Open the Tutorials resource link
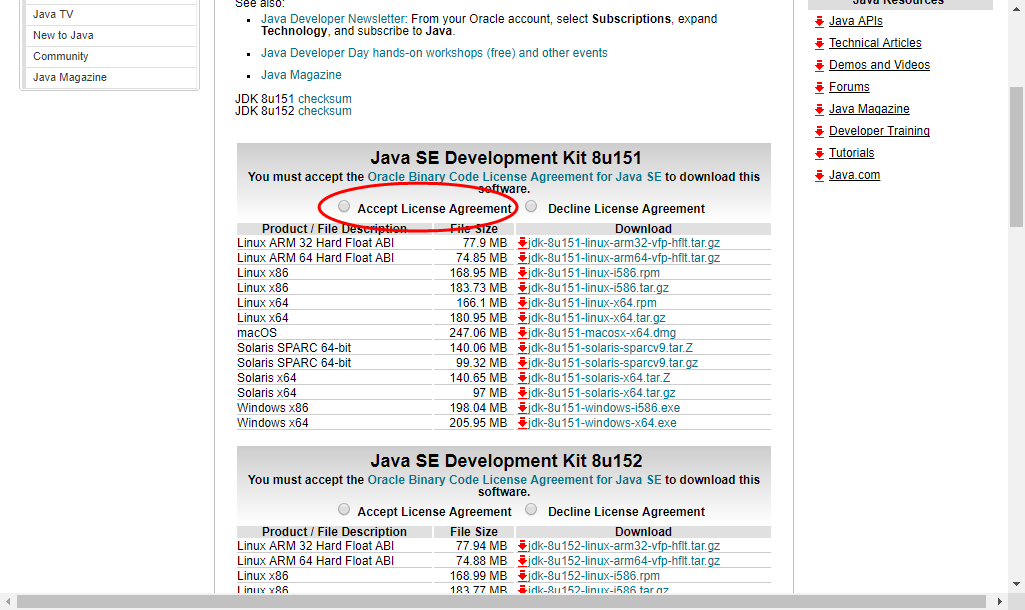Viewport: 1025px width, 610px height. (851, 153)
